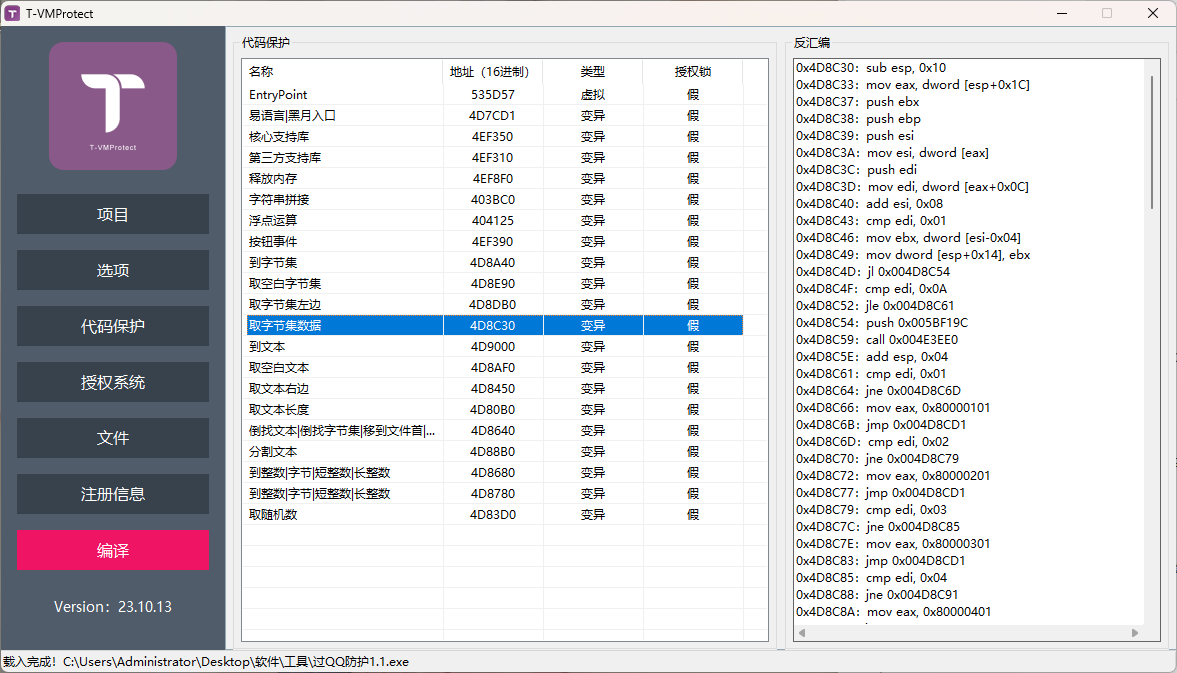Click the disassembly panel vertical scrollbar
Image resolution: width=1177 pixels, height=673 pixels.
[1152, 140]
